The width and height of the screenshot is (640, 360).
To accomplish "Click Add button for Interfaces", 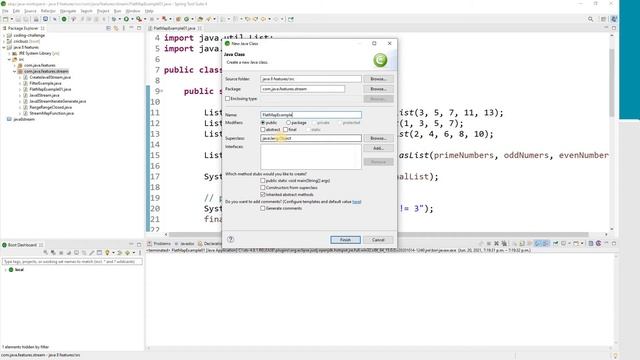I will [x=378, y=148].
